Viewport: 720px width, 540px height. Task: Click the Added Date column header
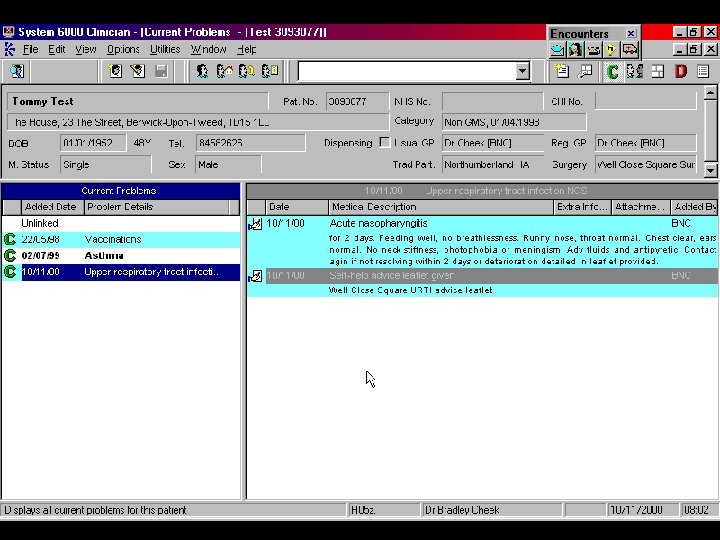[50, 207]
